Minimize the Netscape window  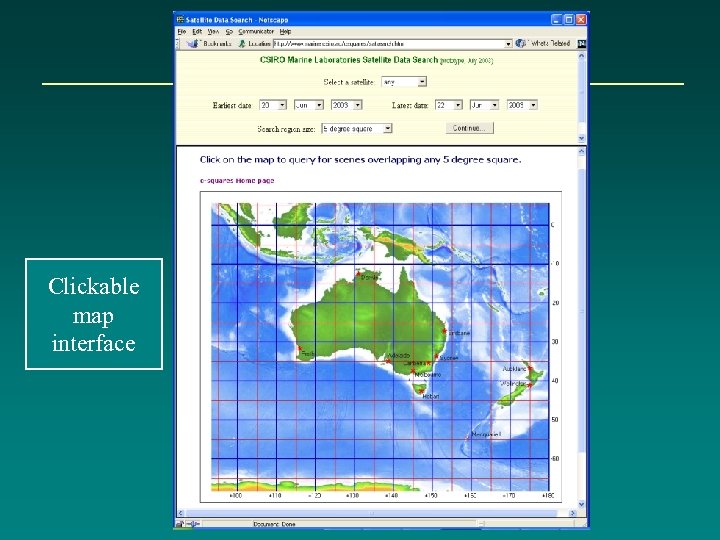click(557, 20)
